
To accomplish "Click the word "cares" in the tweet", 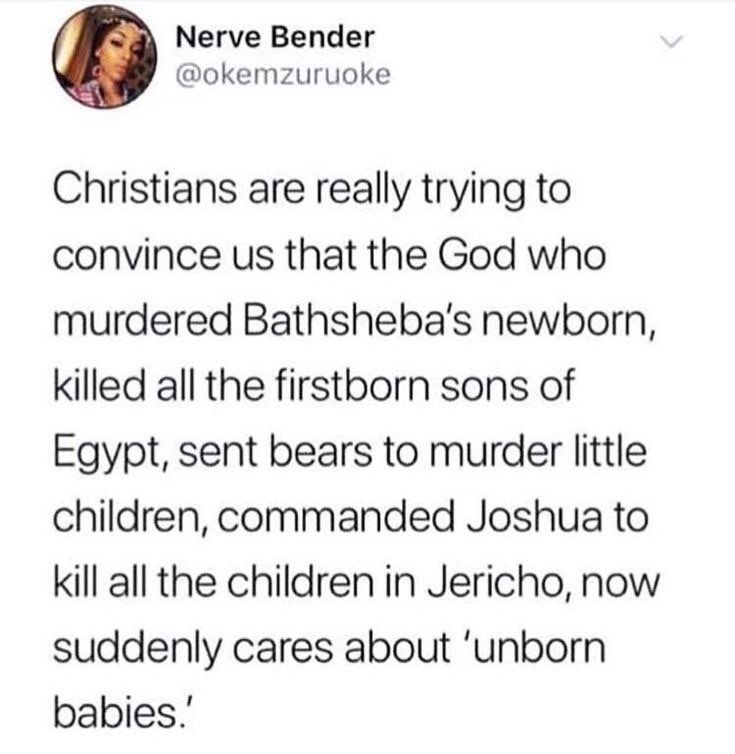I will [287, 650].
